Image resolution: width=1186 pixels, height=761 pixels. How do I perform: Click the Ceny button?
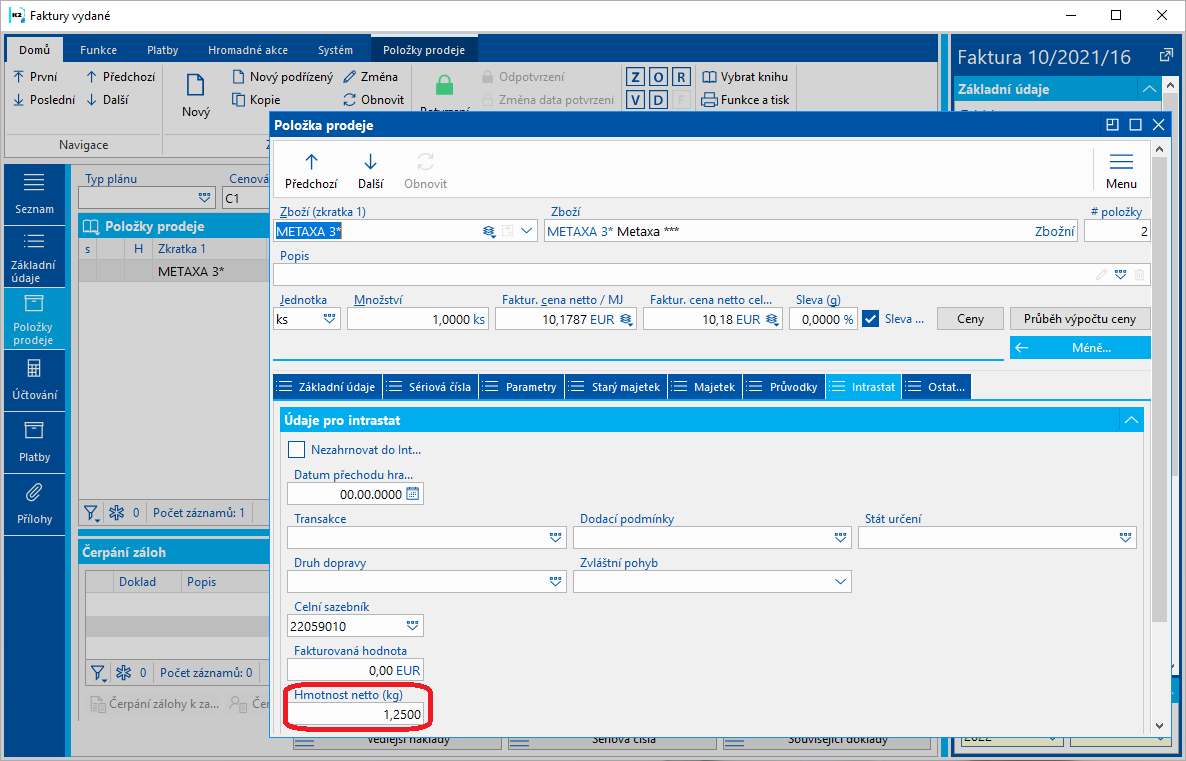(970, 318)
